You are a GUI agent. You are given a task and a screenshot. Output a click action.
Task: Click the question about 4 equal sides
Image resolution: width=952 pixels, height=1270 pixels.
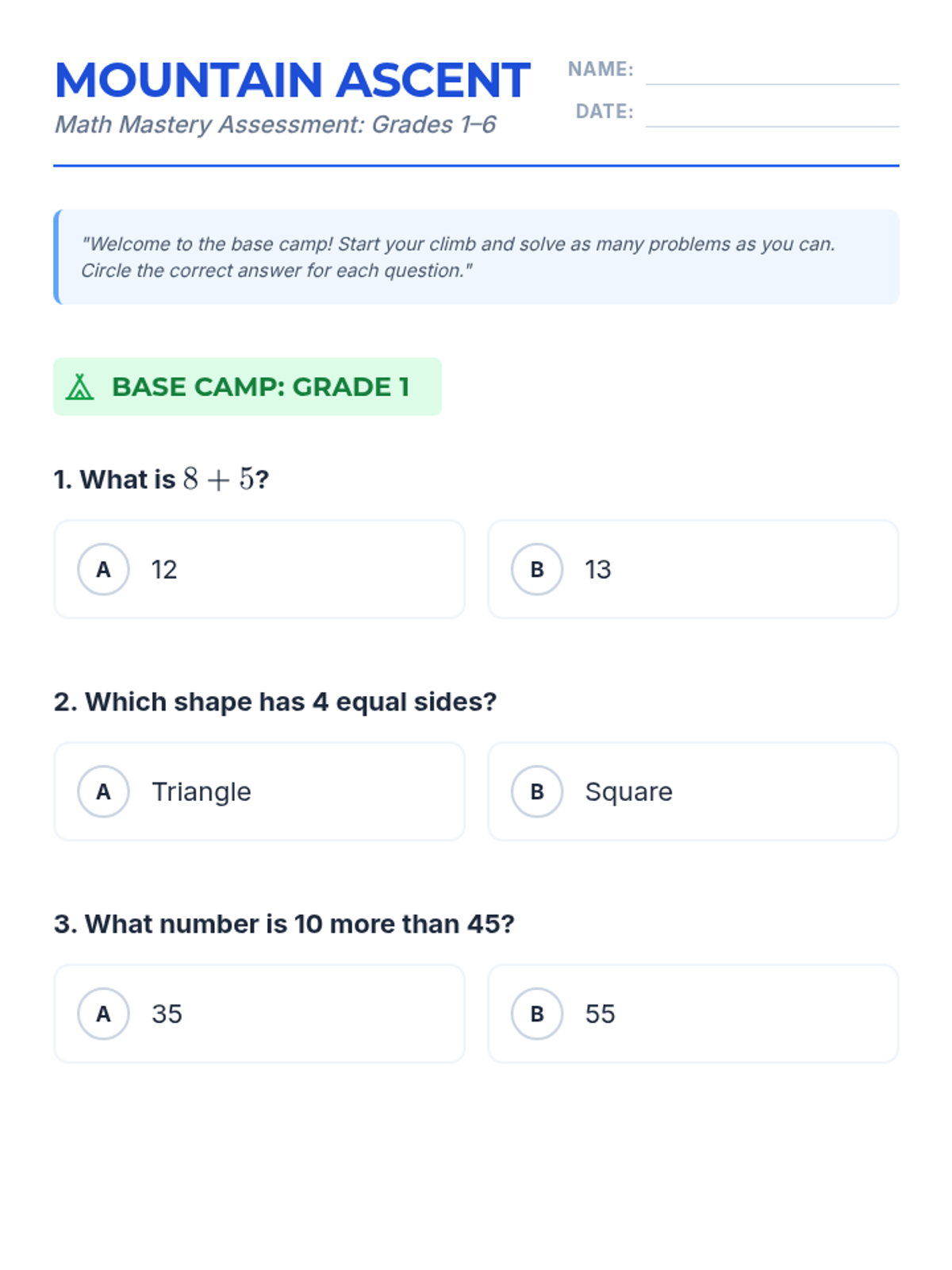(x=274, y=702)
